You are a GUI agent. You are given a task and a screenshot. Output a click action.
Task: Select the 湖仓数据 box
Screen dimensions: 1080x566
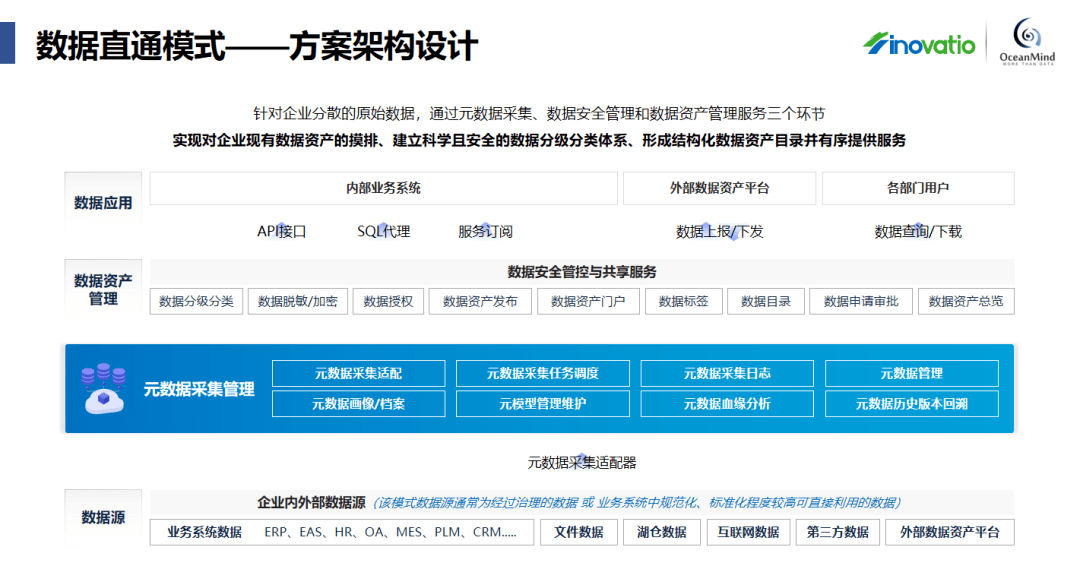(662, 532)
